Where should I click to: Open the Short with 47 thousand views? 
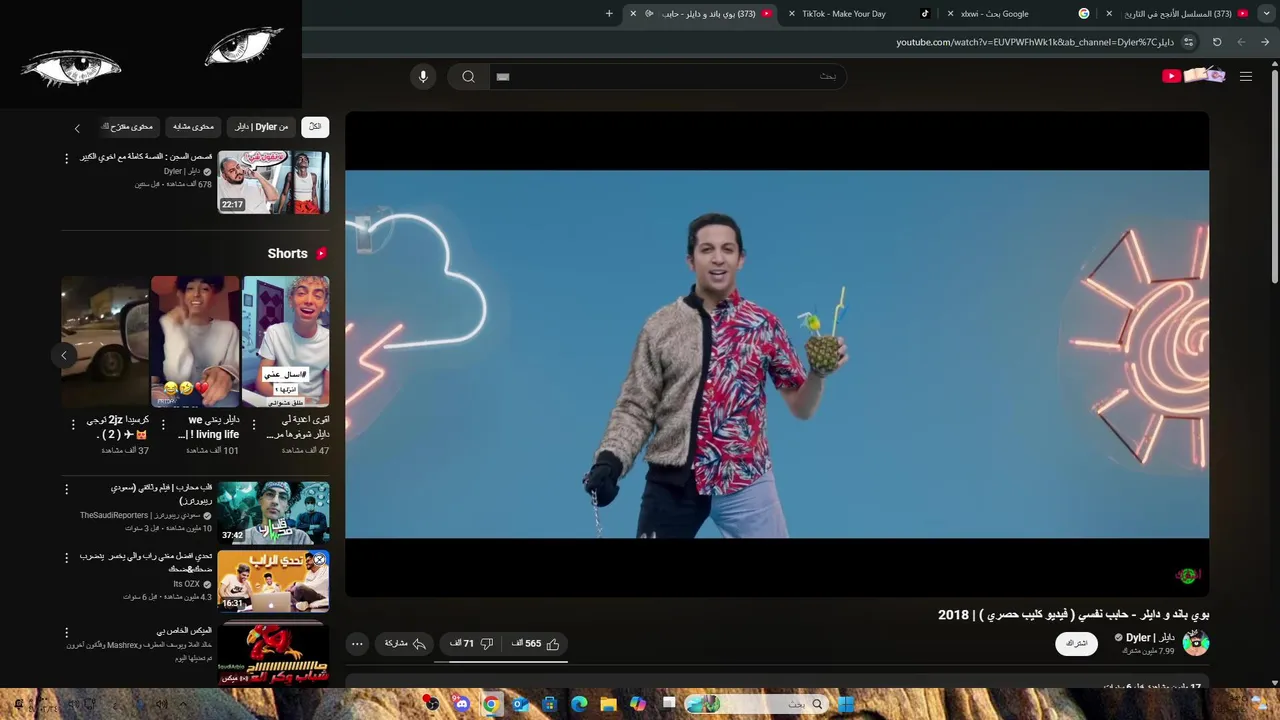286,342
